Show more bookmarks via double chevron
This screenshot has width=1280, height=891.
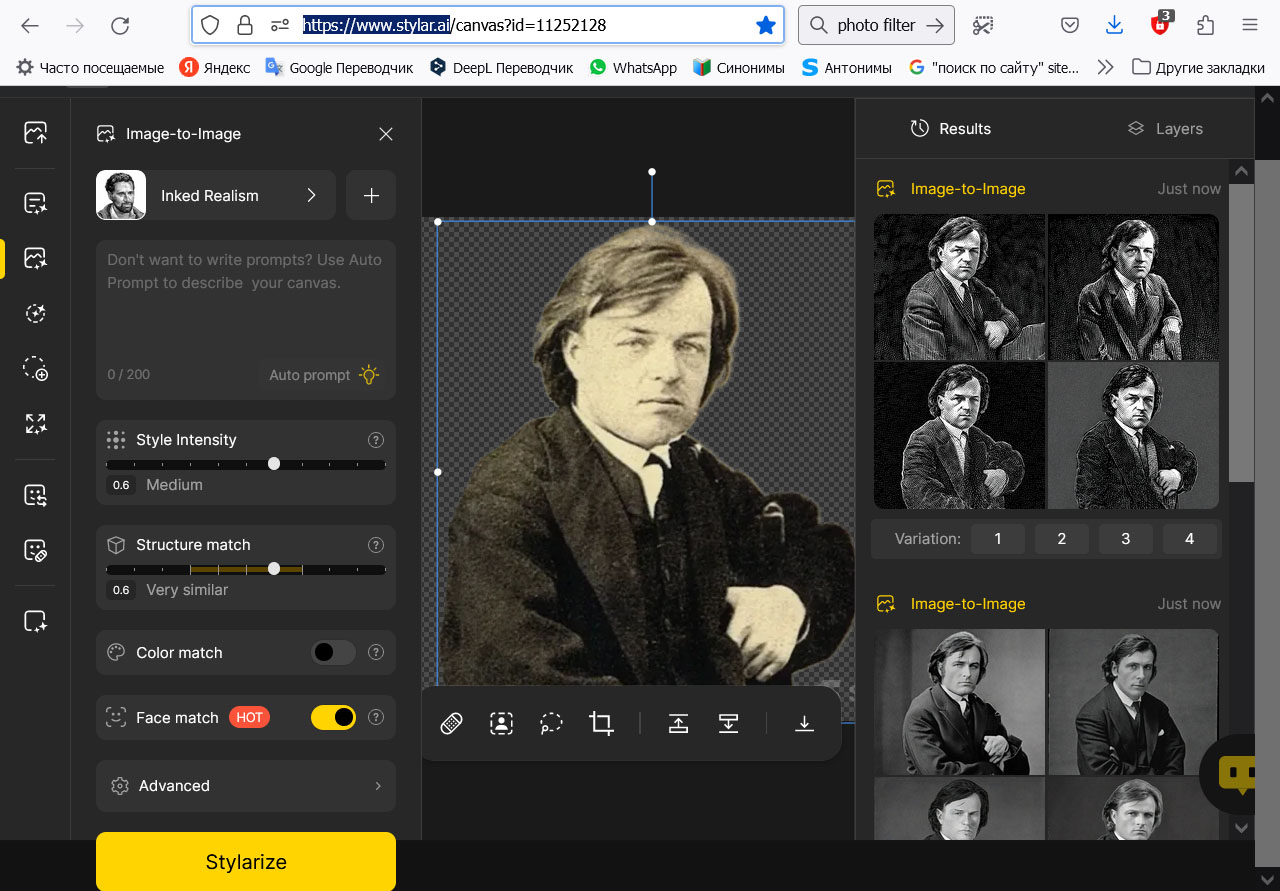(x=1105, y=67)
